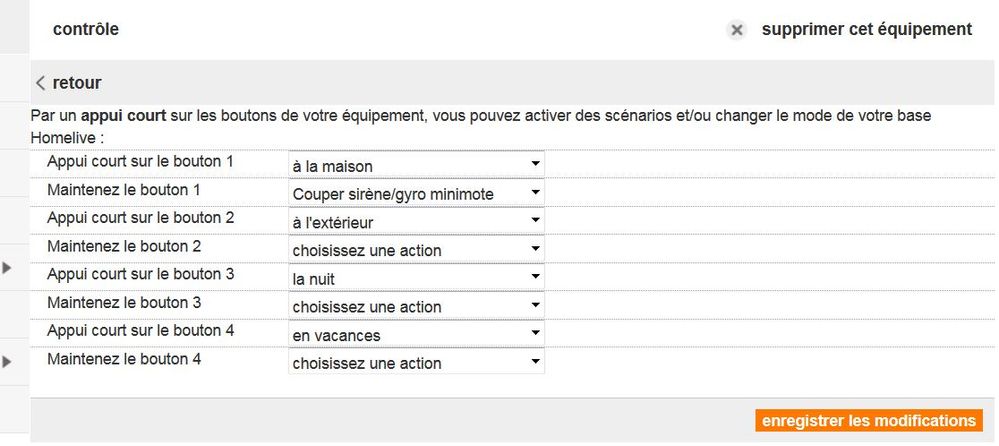Click the supprimer cet équipement link

point(866,29)
